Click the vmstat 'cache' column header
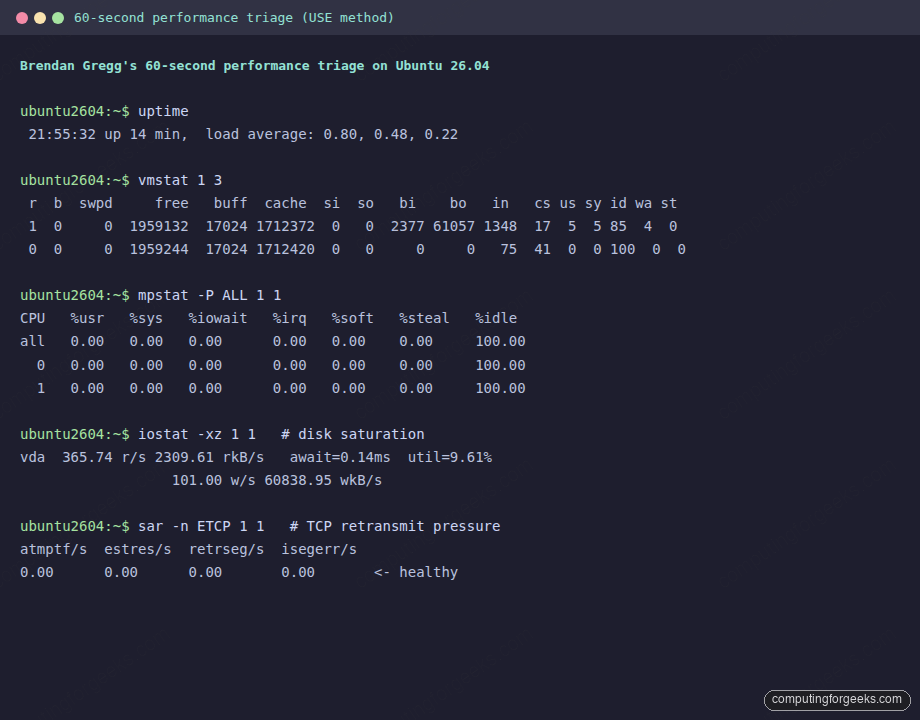This screenshot has height=720, width=920. [x=285, y=203]
